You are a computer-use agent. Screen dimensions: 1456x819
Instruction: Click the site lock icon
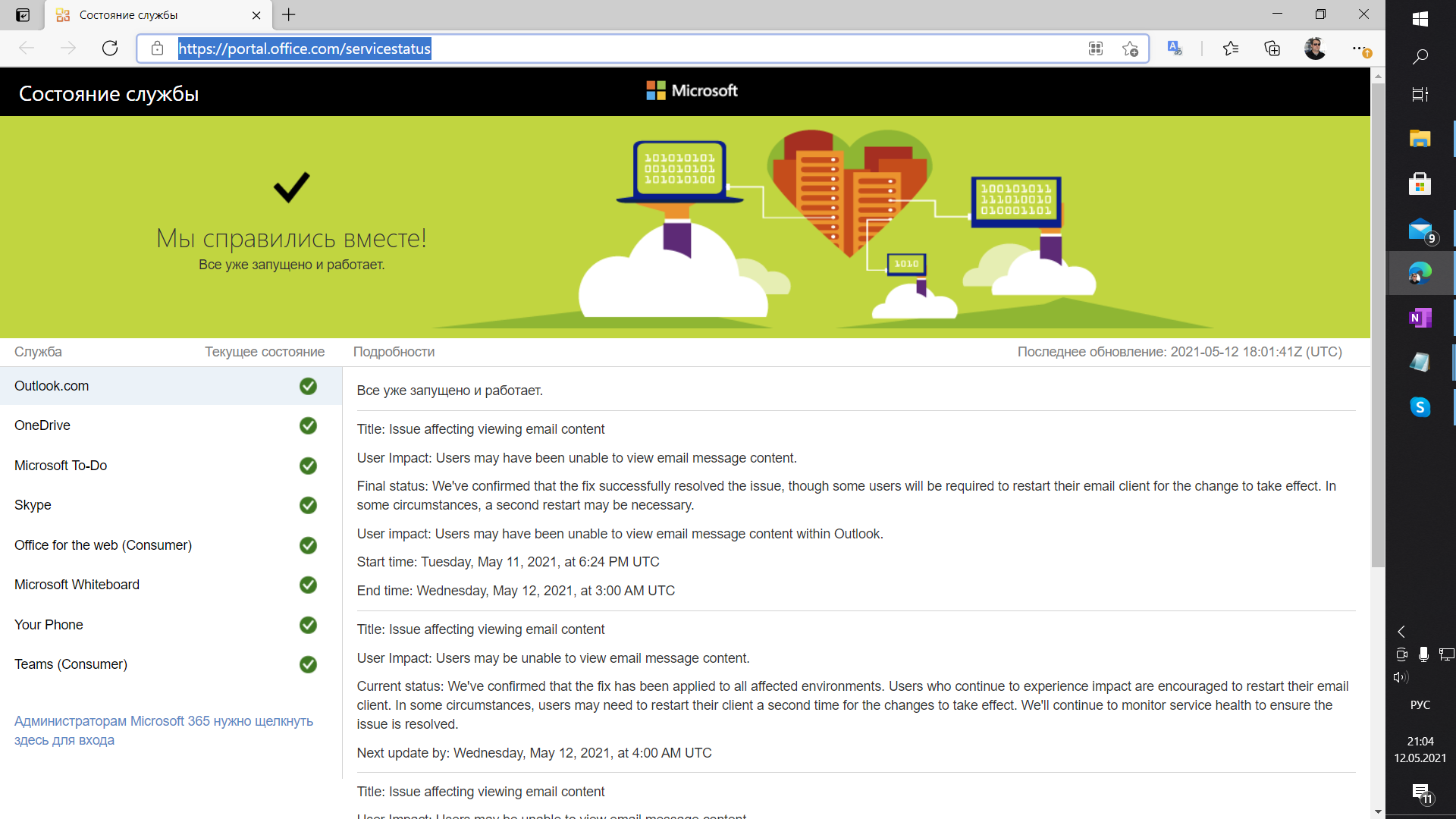pos(157,49)
